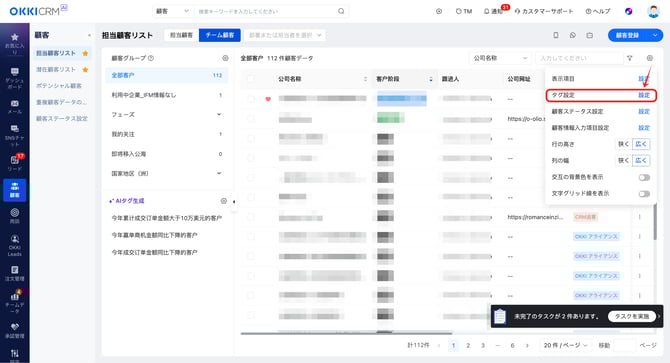Click the calendar card icon beside 顧客登録
The width and height of the screenshot is (670, 363).
click(590, 35)
